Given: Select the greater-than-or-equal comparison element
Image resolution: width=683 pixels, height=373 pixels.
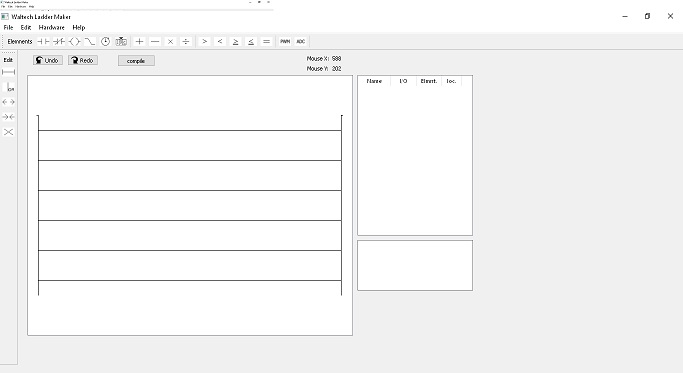Looking at the screenshot, I should (x=235, y=41).
